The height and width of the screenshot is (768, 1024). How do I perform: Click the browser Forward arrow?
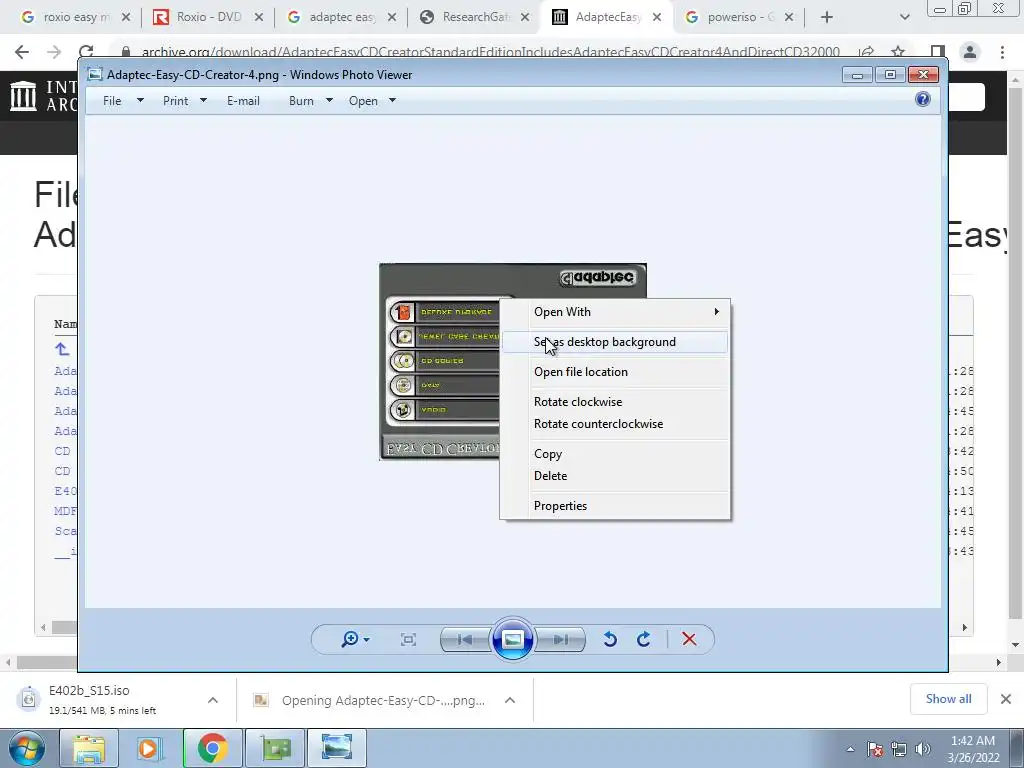click(x=54, y=52)
